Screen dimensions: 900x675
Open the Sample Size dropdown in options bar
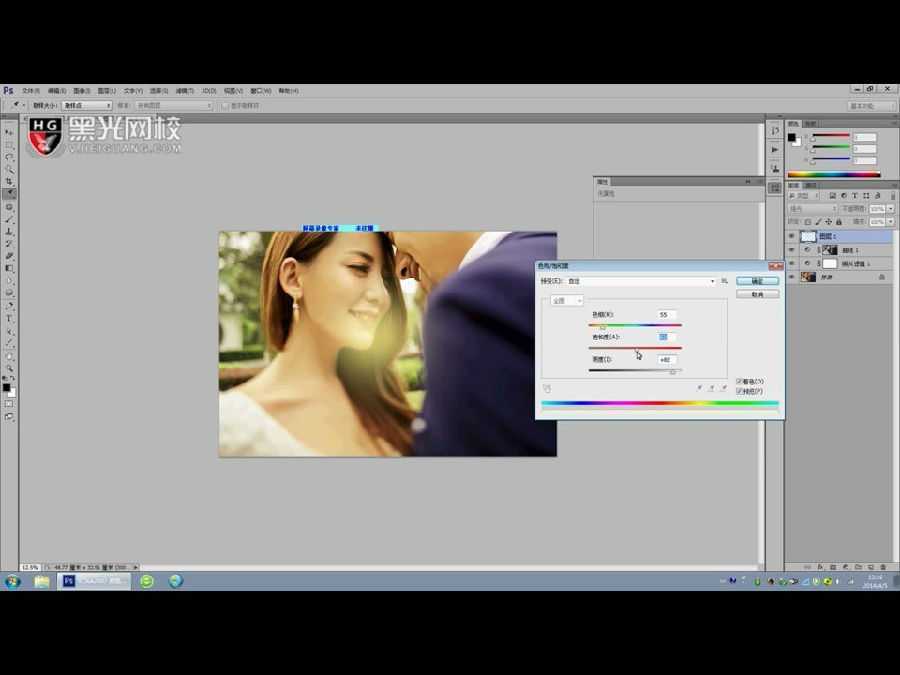pyautogui.click(x=87, y=105)
